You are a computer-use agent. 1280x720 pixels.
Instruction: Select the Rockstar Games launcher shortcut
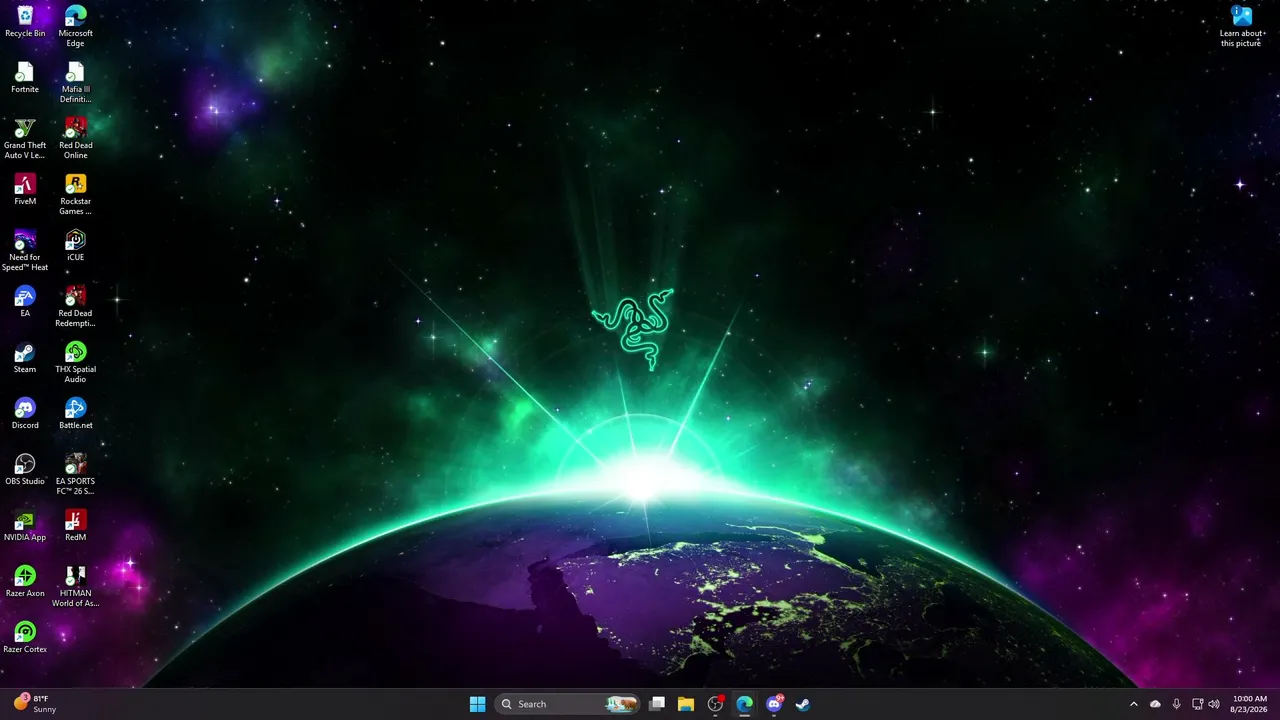pos(75,195)
